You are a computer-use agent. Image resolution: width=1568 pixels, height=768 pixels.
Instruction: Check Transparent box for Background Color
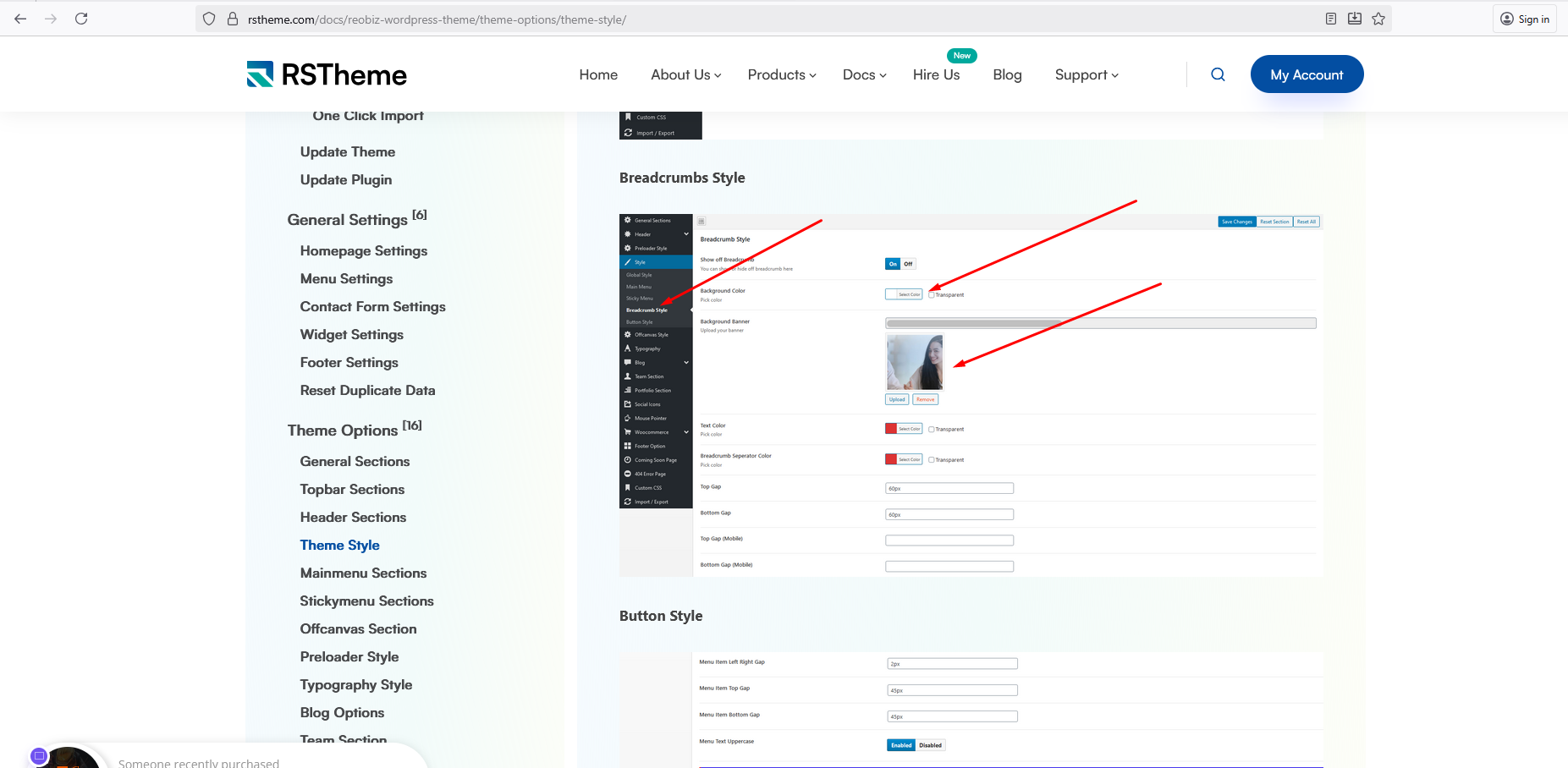point(932,295)
